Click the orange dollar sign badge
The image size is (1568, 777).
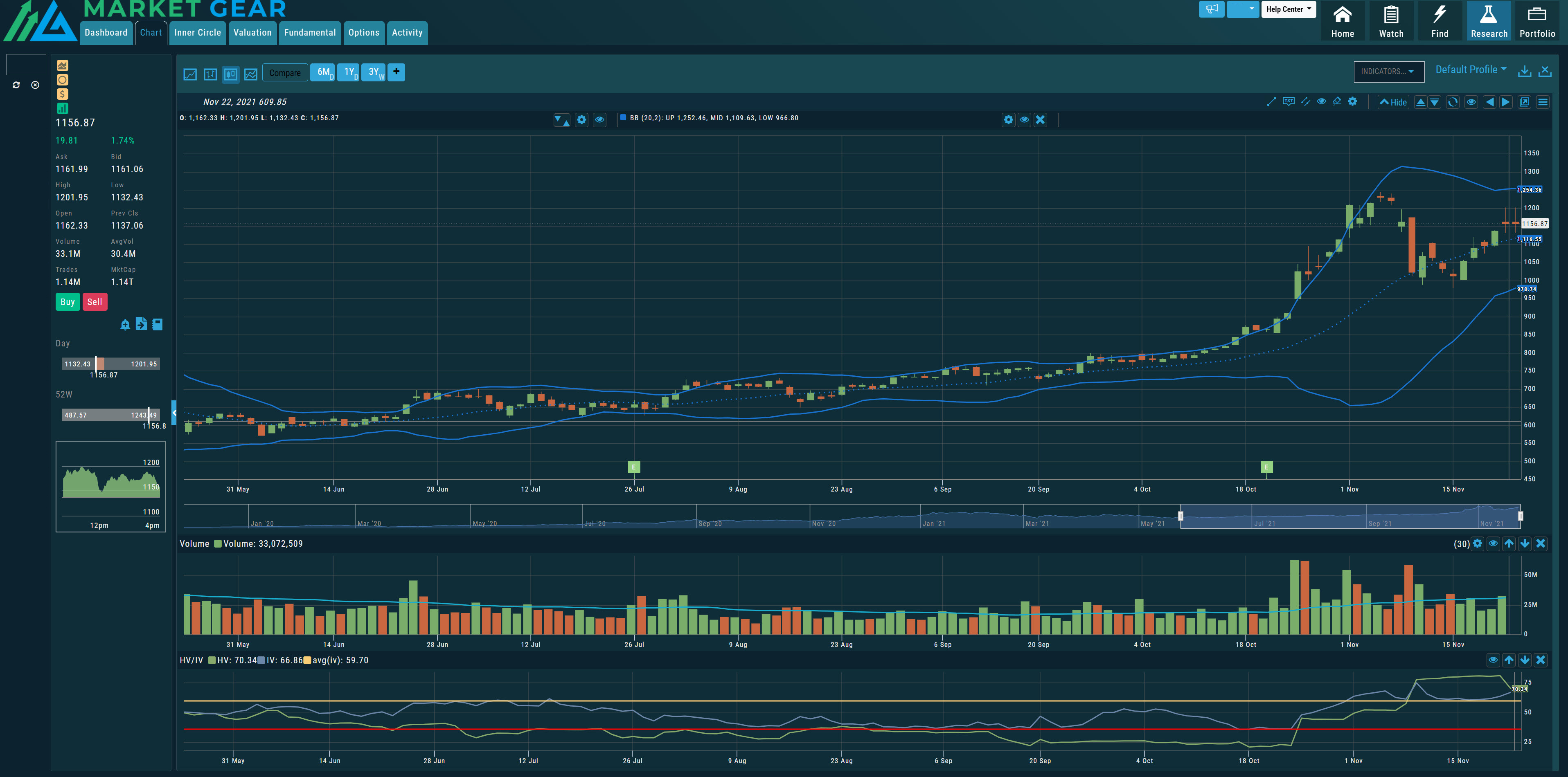[x=62, y=94]
